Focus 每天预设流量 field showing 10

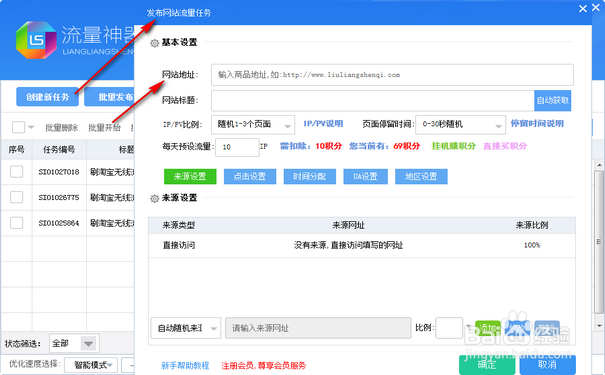237,147
